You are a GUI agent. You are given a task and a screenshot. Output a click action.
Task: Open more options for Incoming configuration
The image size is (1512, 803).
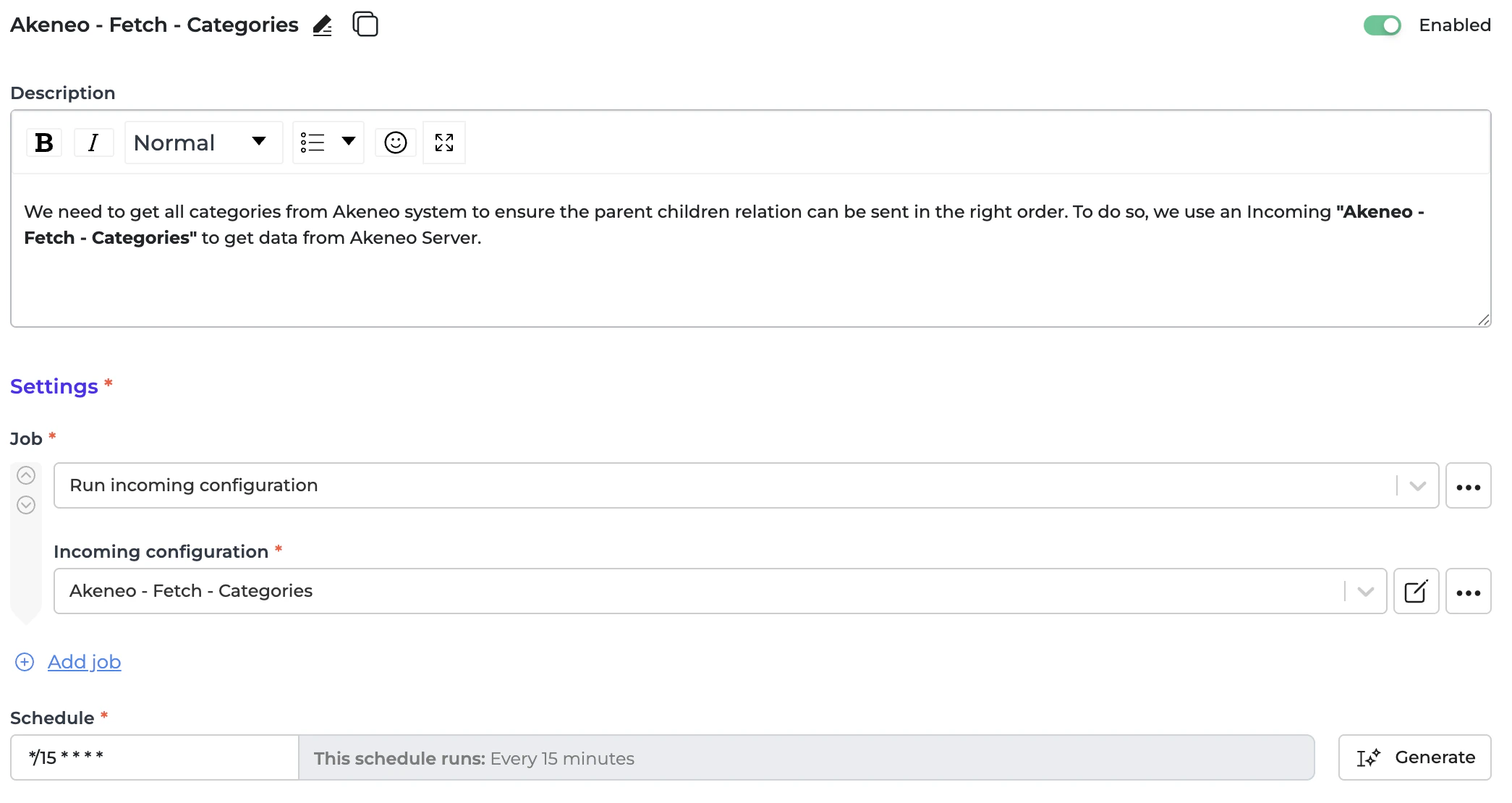1468,592
